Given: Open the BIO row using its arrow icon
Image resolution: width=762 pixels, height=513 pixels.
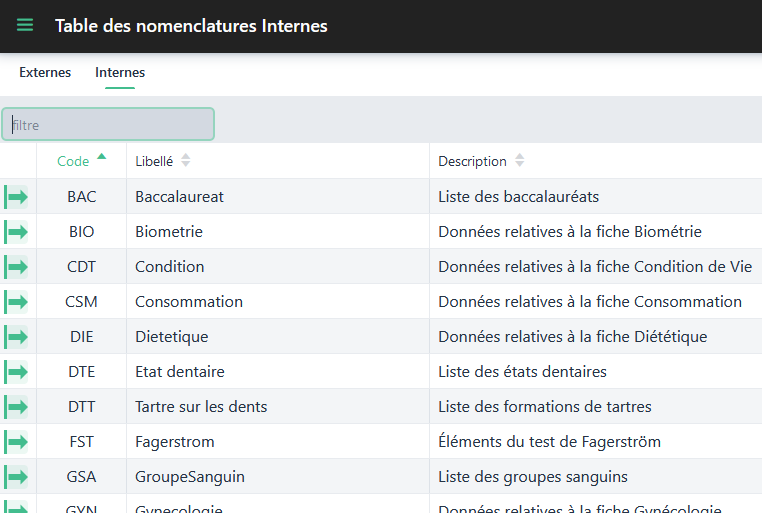Looking at the screenshot, I should tap(17, 232).
